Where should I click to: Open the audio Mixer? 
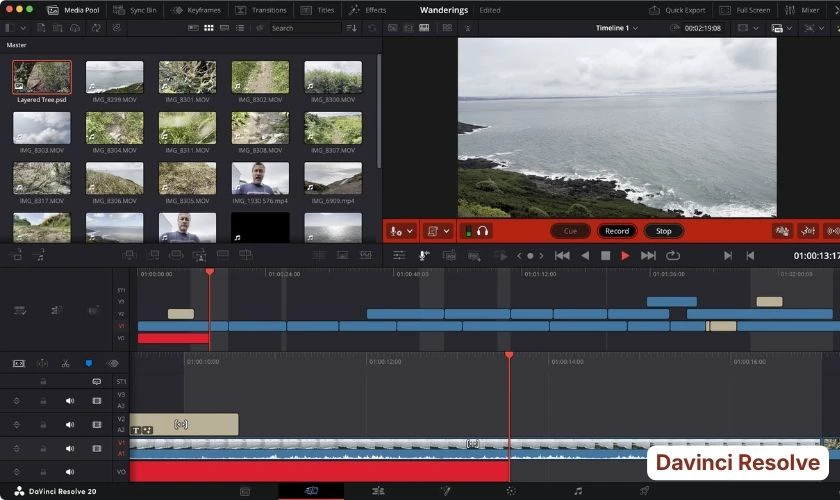[802, 10]
